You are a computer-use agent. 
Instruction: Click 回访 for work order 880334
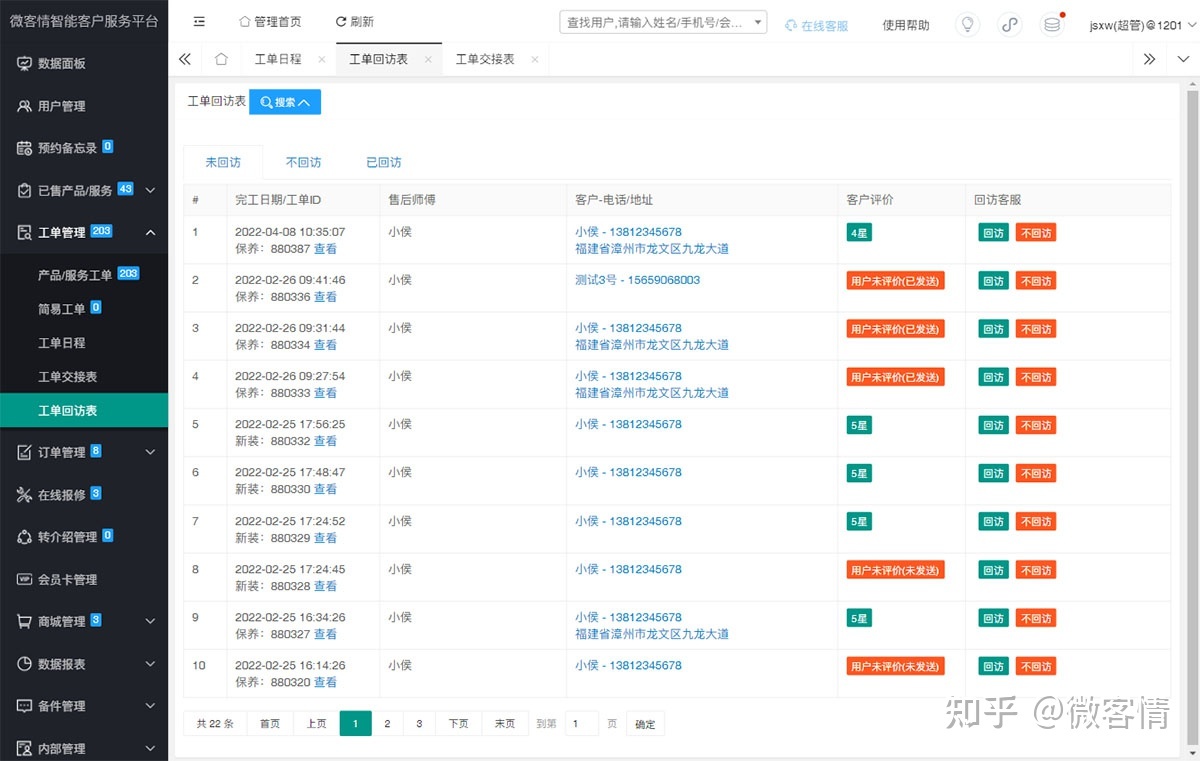[993, 329]
